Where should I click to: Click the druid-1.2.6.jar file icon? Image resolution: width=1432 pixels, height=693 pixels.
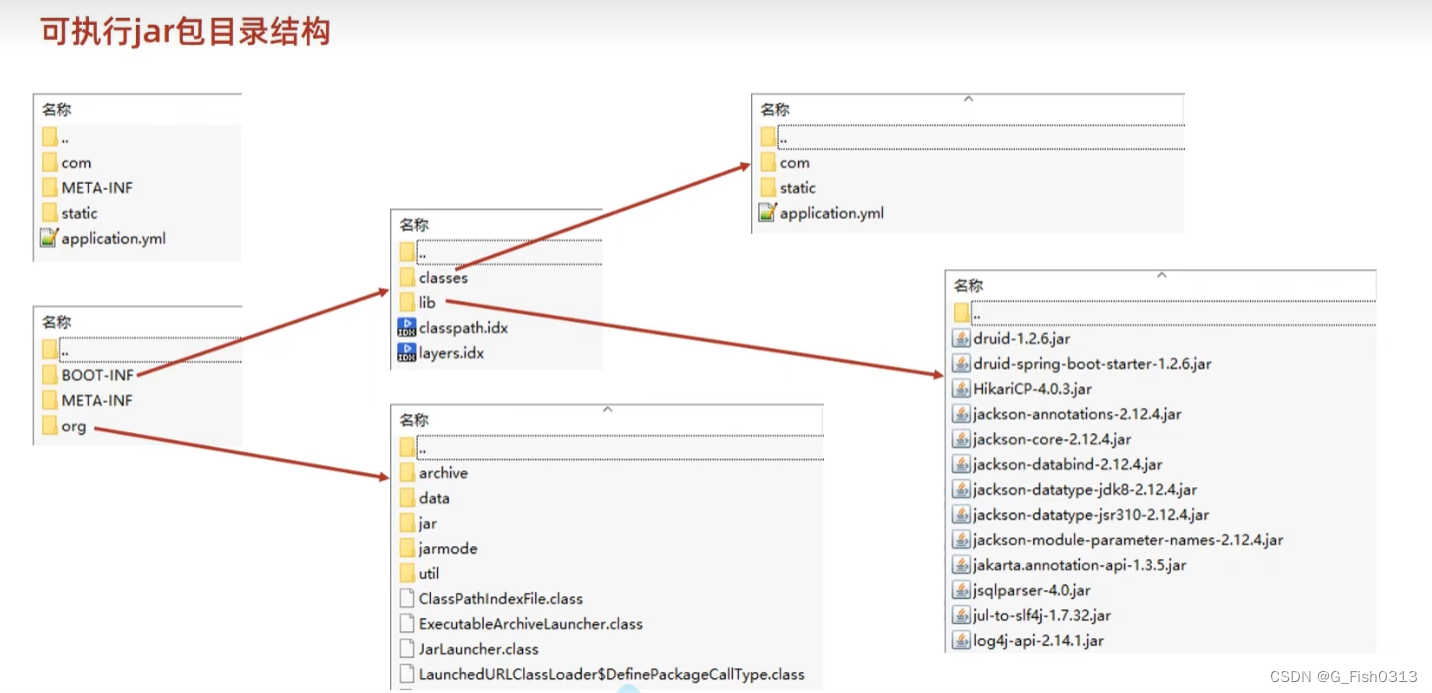961,338
